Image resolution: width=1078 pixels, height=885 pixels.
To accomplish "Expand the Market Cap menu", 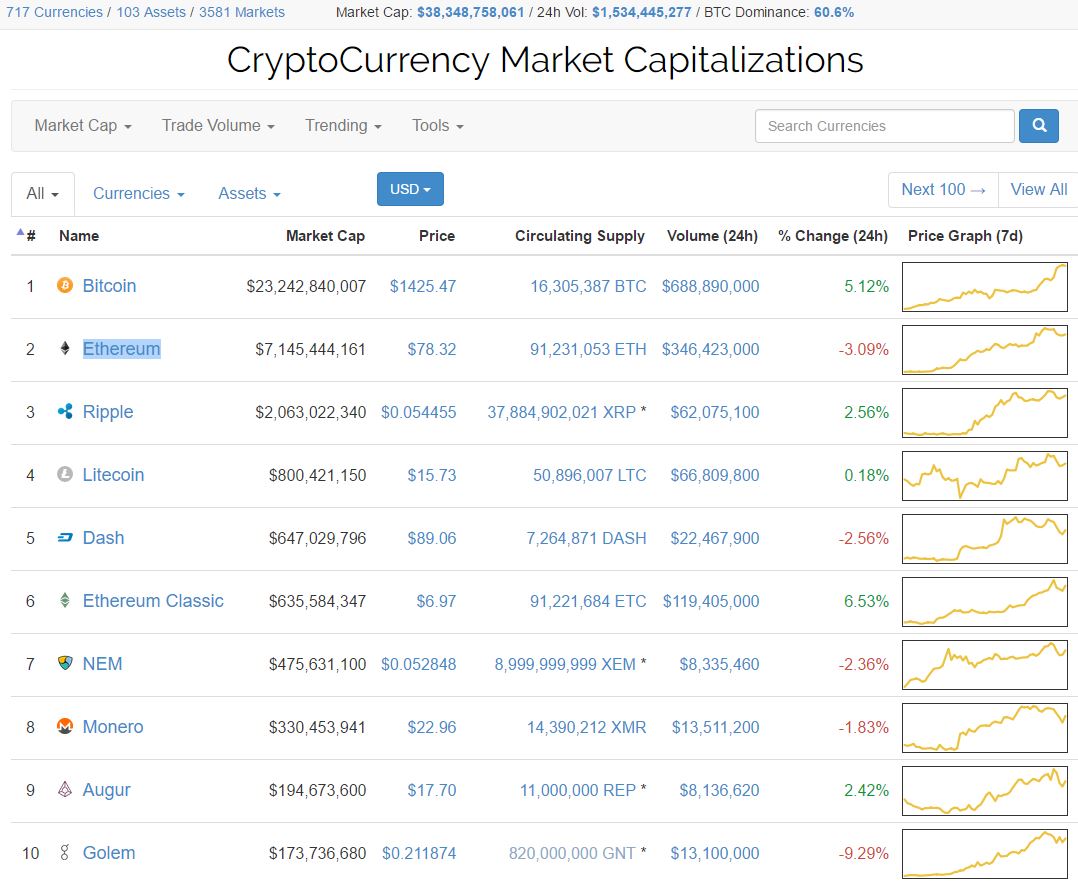I will pos(83,126).
